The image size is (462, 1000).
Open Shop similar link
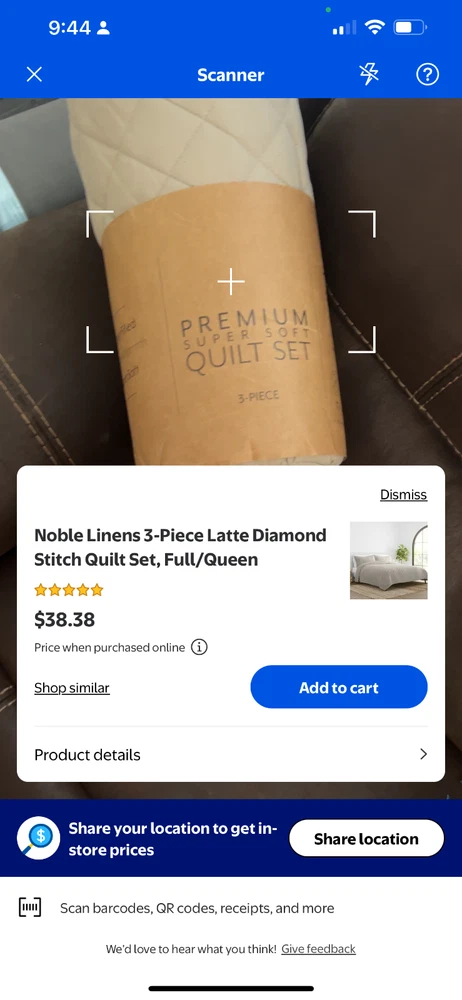click(71, 688)
